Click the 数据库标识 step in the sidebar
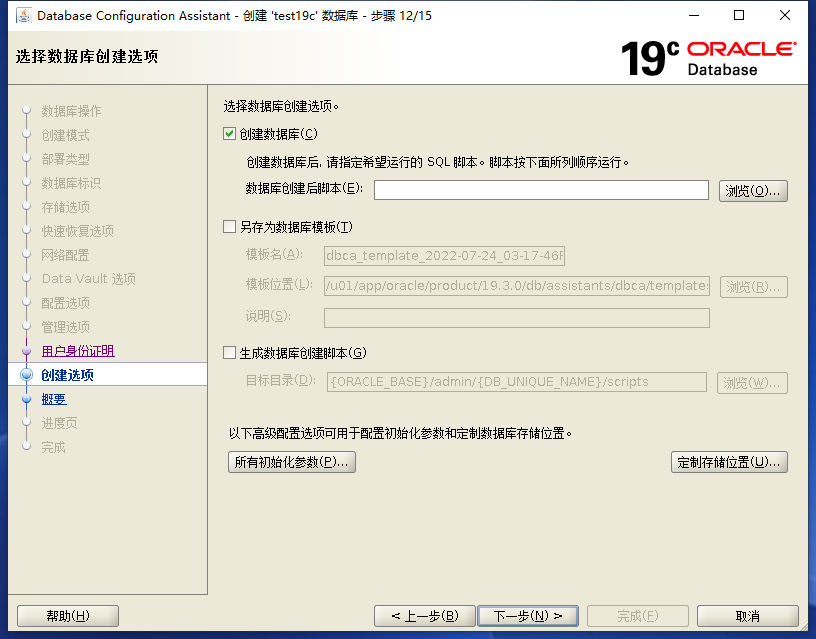 tap(71, 183)
